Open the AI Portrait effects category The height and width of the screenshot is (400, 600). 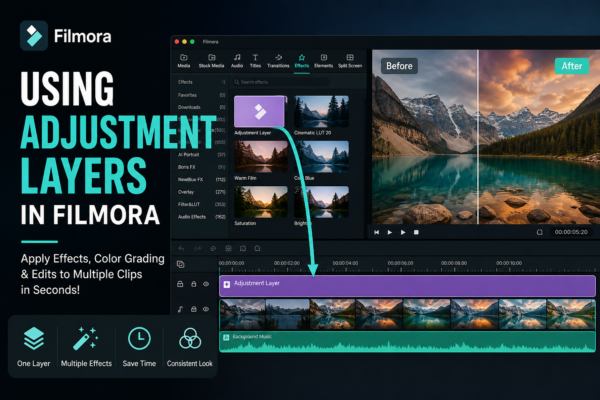(201, 155)
